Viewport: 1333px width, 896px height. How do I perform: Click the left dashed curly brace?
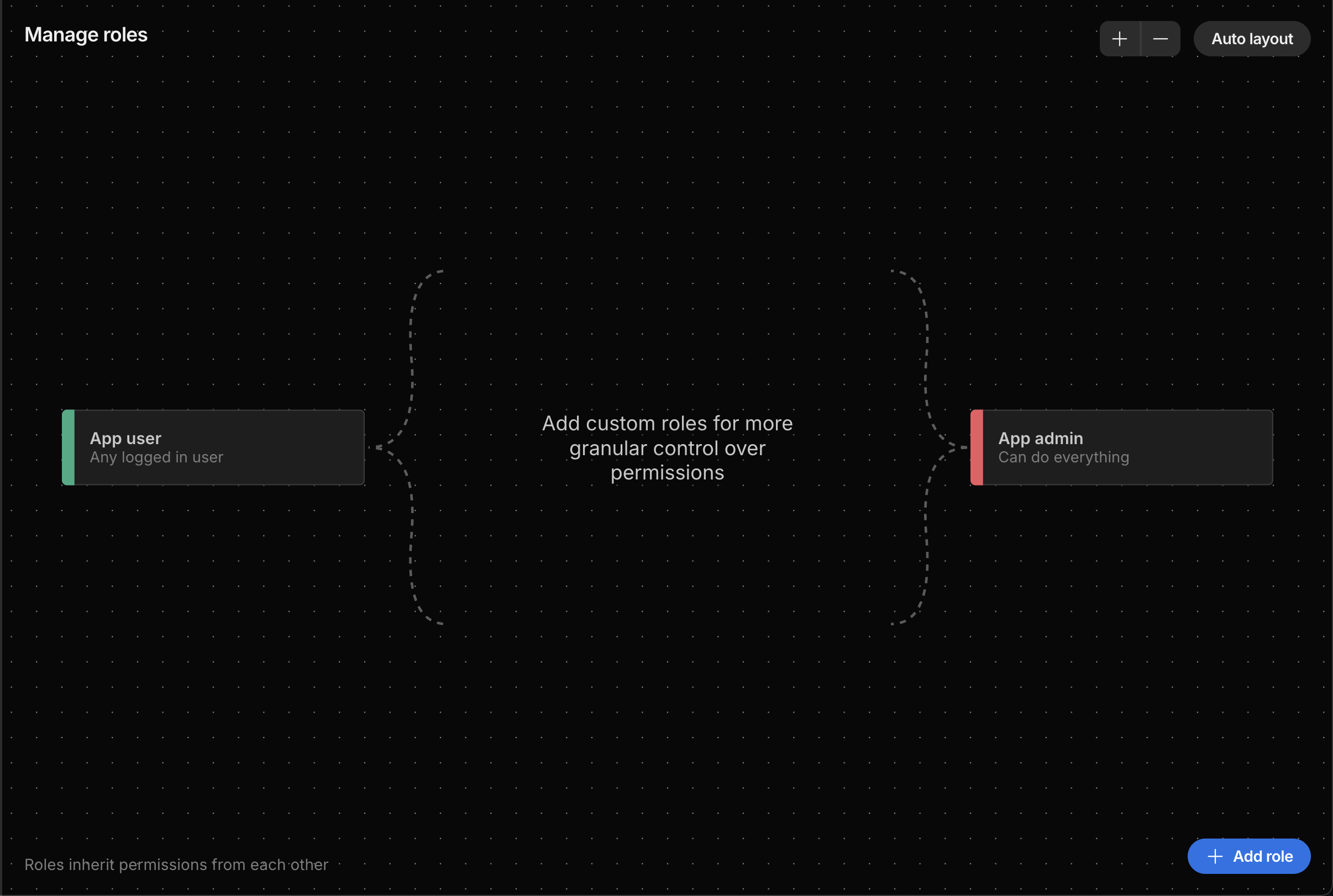(412, 354)
